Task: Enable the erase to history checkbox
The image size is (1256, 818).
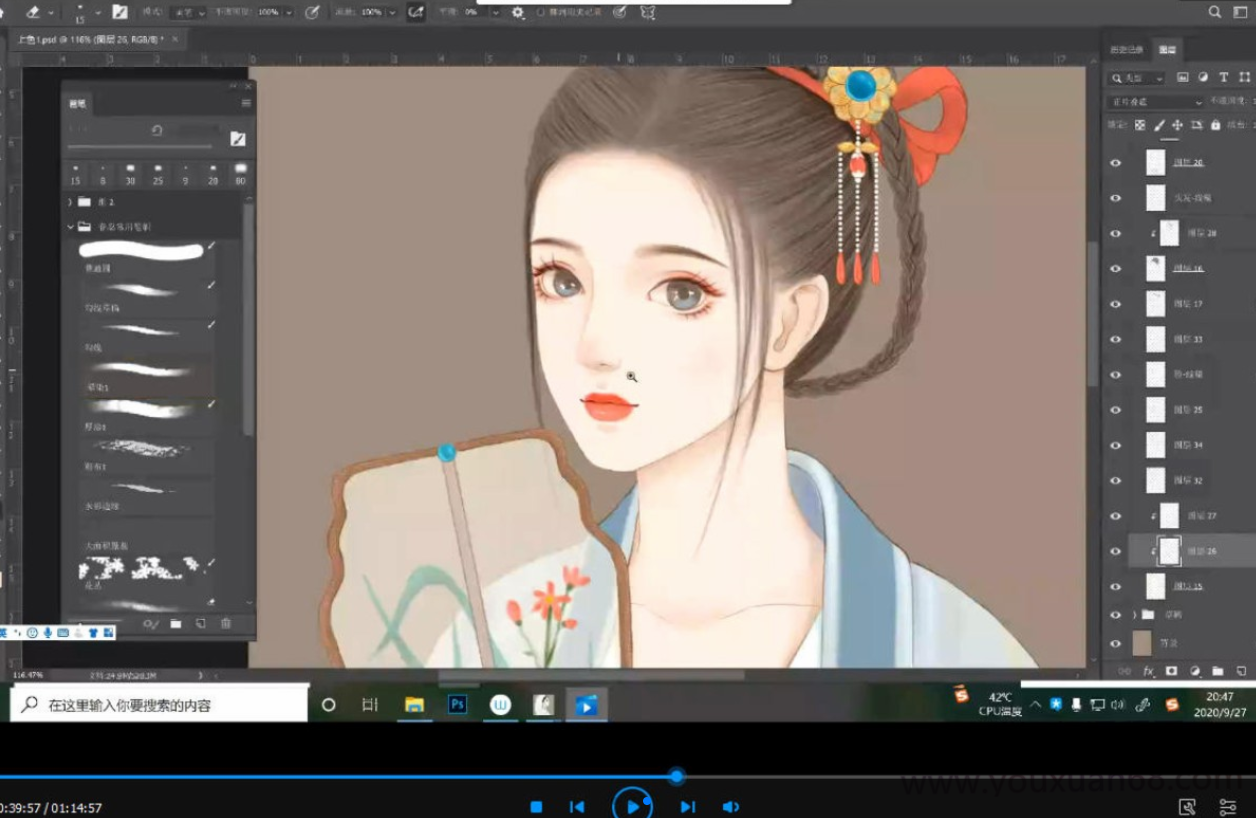Action: [x=541, y=13]
